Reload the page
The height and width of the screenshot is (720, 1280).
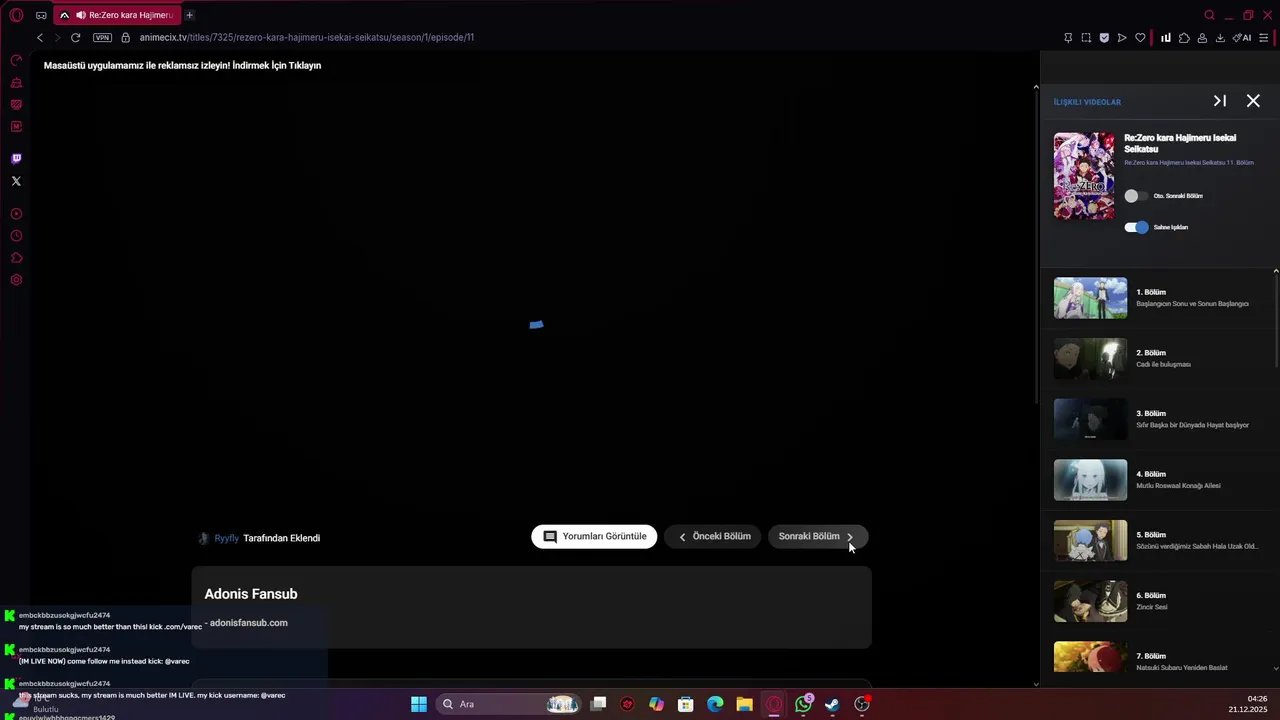(x=75, y=37)
